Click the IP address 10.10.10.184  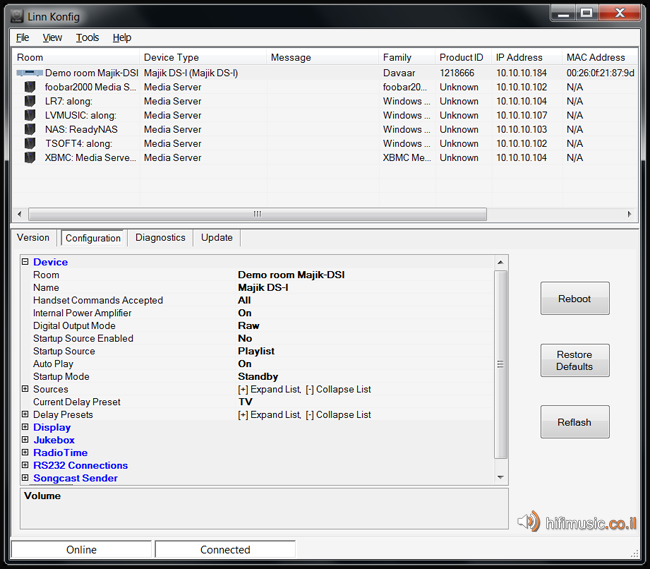[521, 73]
